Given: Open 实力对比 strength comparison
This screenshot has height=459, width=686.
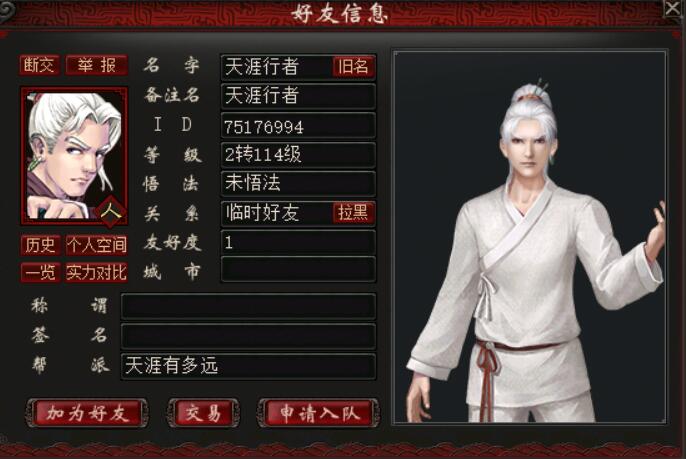Looking at the screenshot, I should 97,272.
